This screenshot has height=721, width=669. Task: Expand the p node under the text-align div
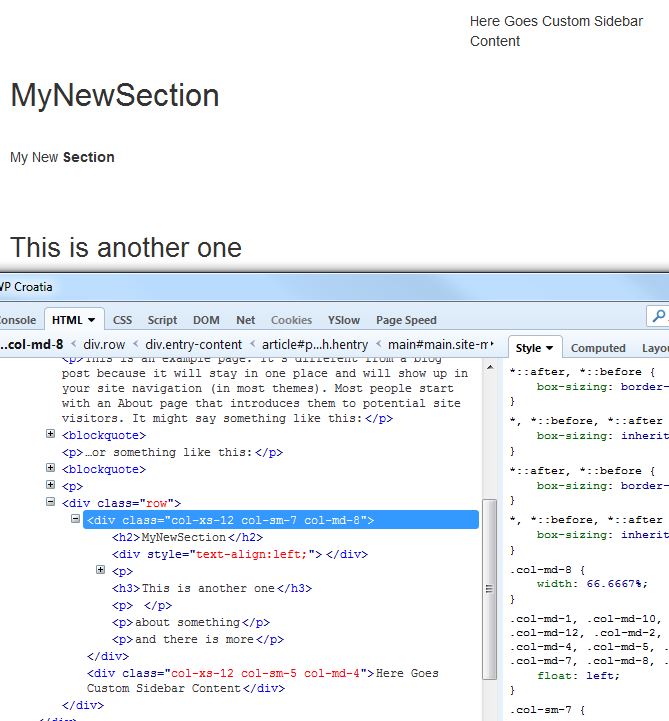(100, 570)
